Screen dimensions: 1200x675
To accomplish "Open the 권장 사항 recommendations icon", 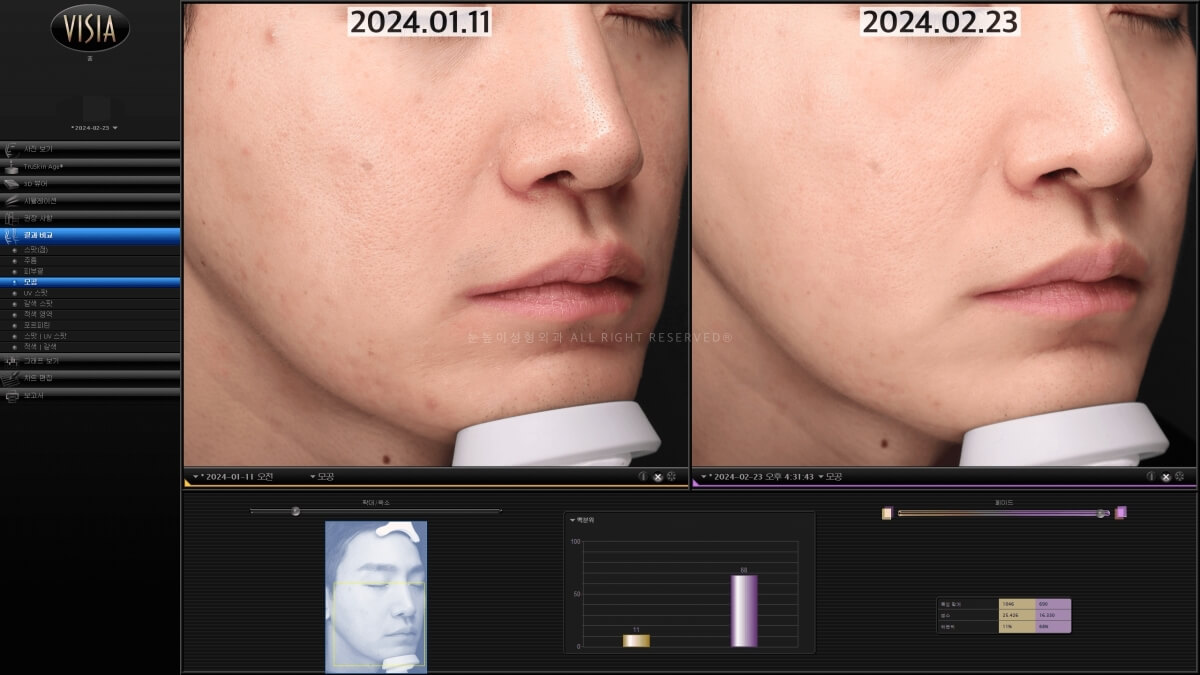I will pos(11,217).
